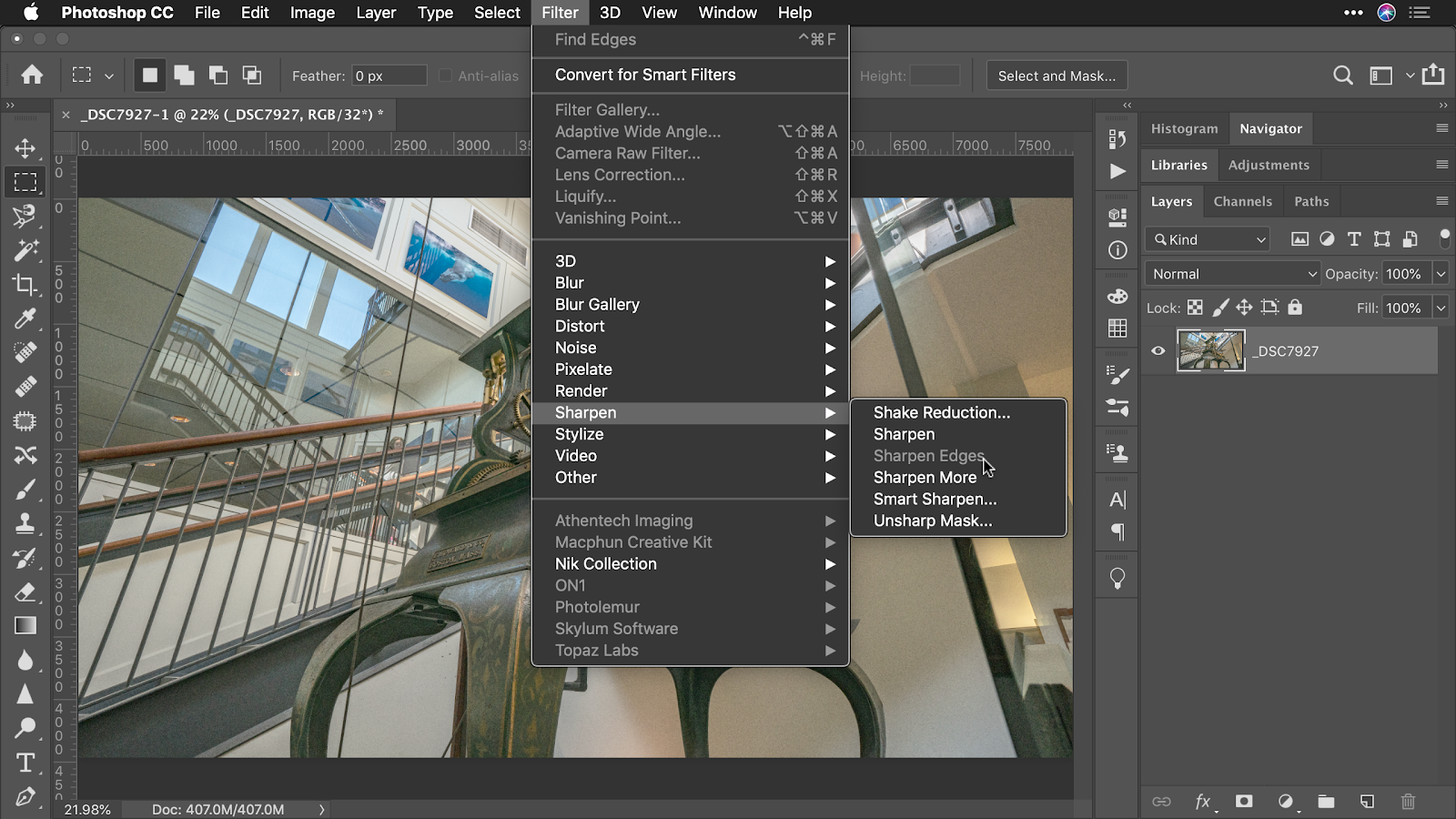
Task: Select the Brush tool
Action: coord(25,490)
